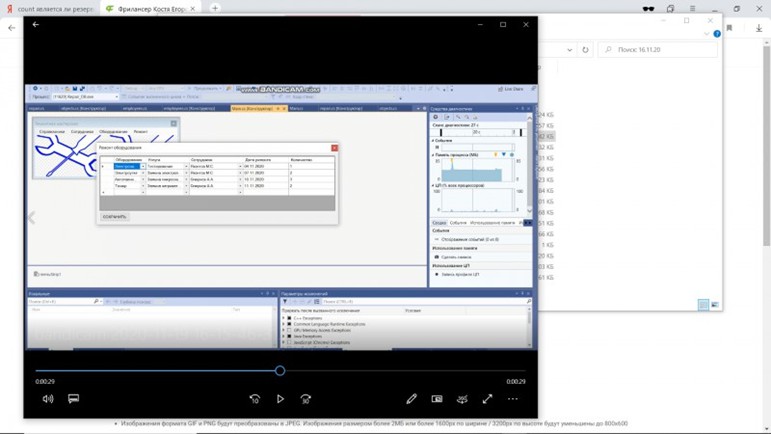Skip forward 30 seconds
Screen dimensions: 771x434
306,399
